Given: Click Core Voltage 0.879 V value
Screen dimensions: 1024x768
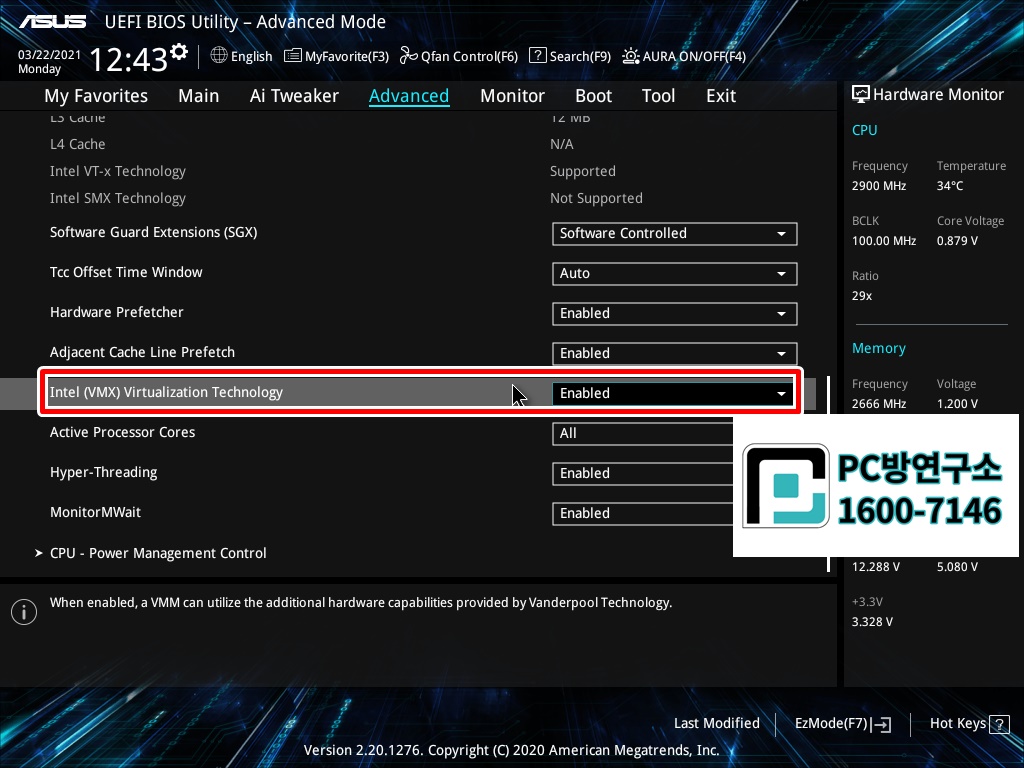Looking at the screenshot, I should coord(957,241).
